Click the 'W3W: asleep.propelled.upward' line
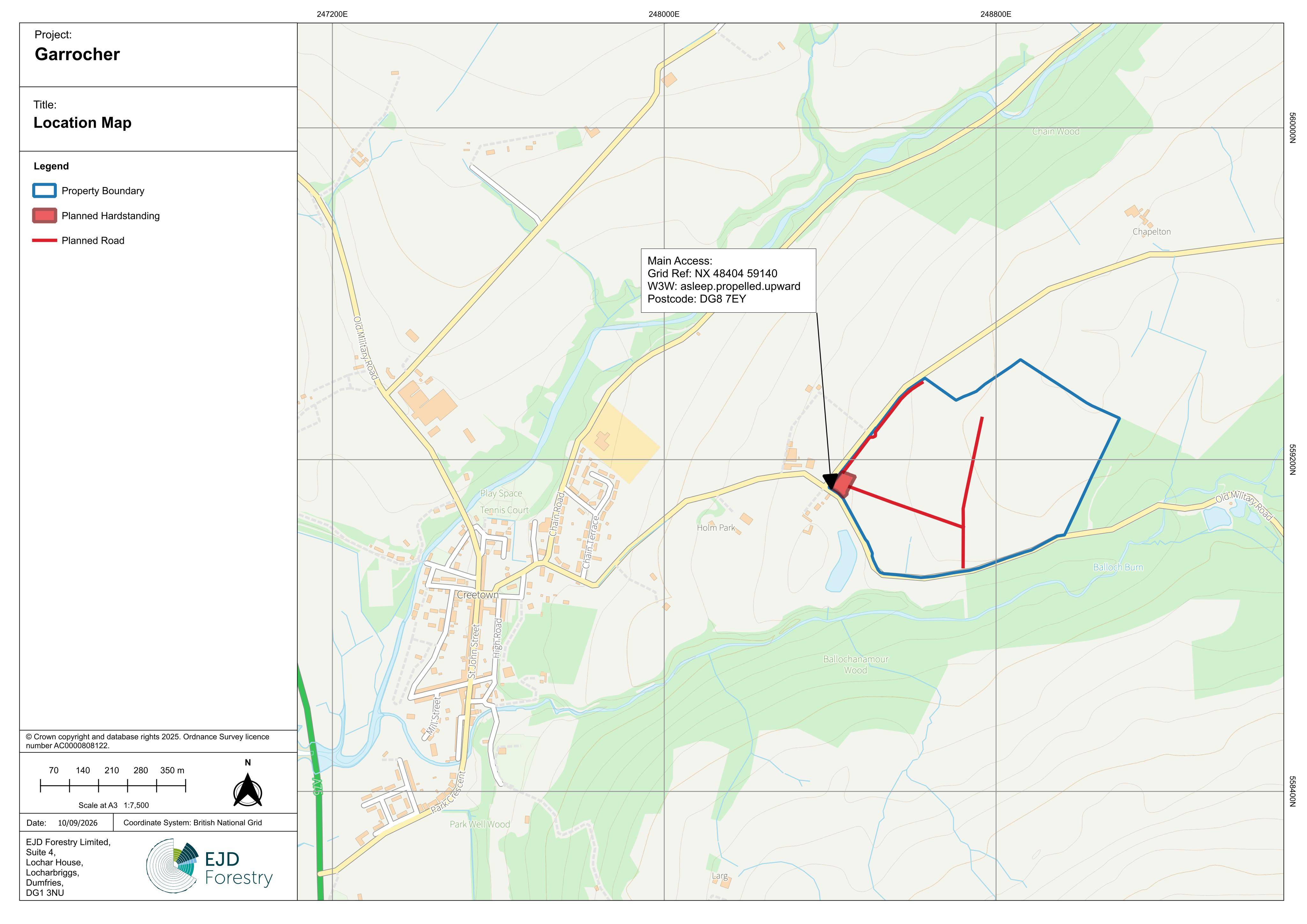Image resolution: width=1307 pixels, height=924 pixels. pyautogui.click(x=723, y=287)
